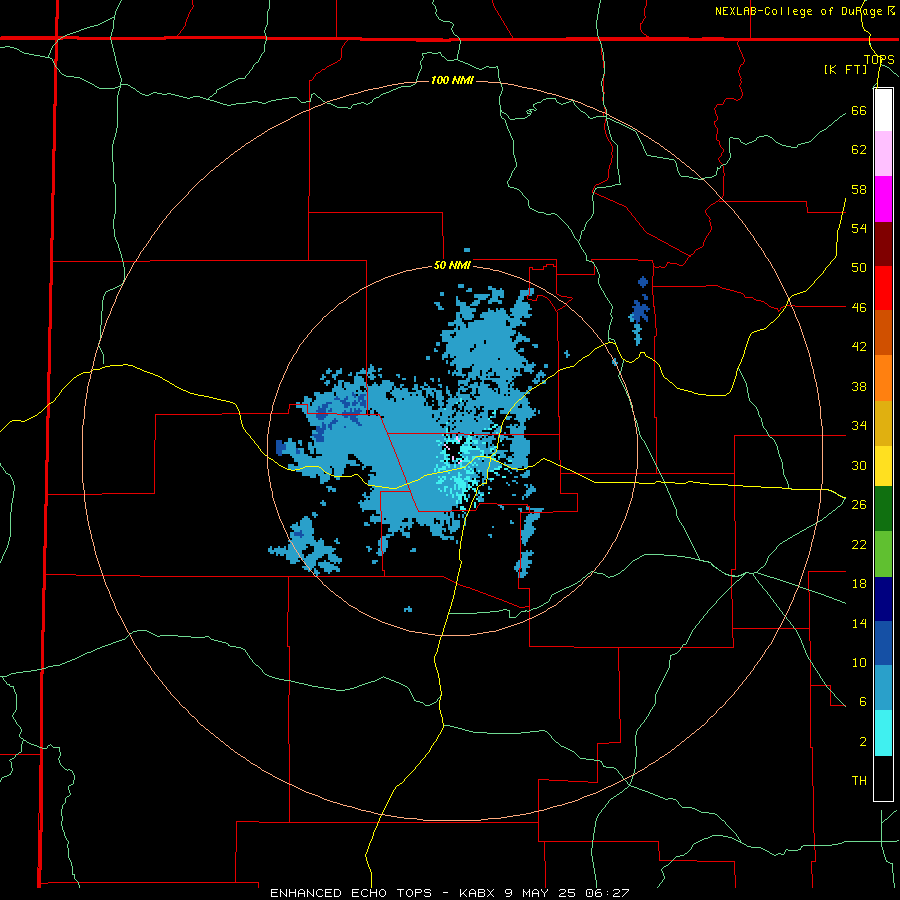Screen dimensions: 900x900
Task: Click the Enhanced Echo Tops KABX caption
Action: click(450, 893)
